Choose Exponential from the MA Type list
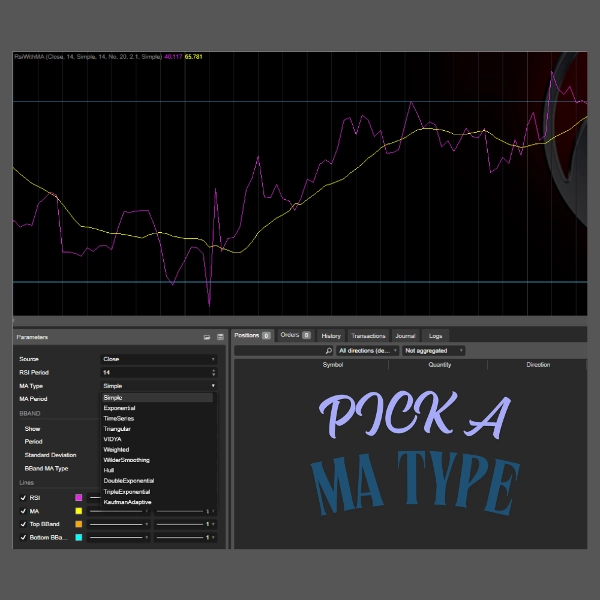This screenshot has width=600, height=600. tap(119, 408)
